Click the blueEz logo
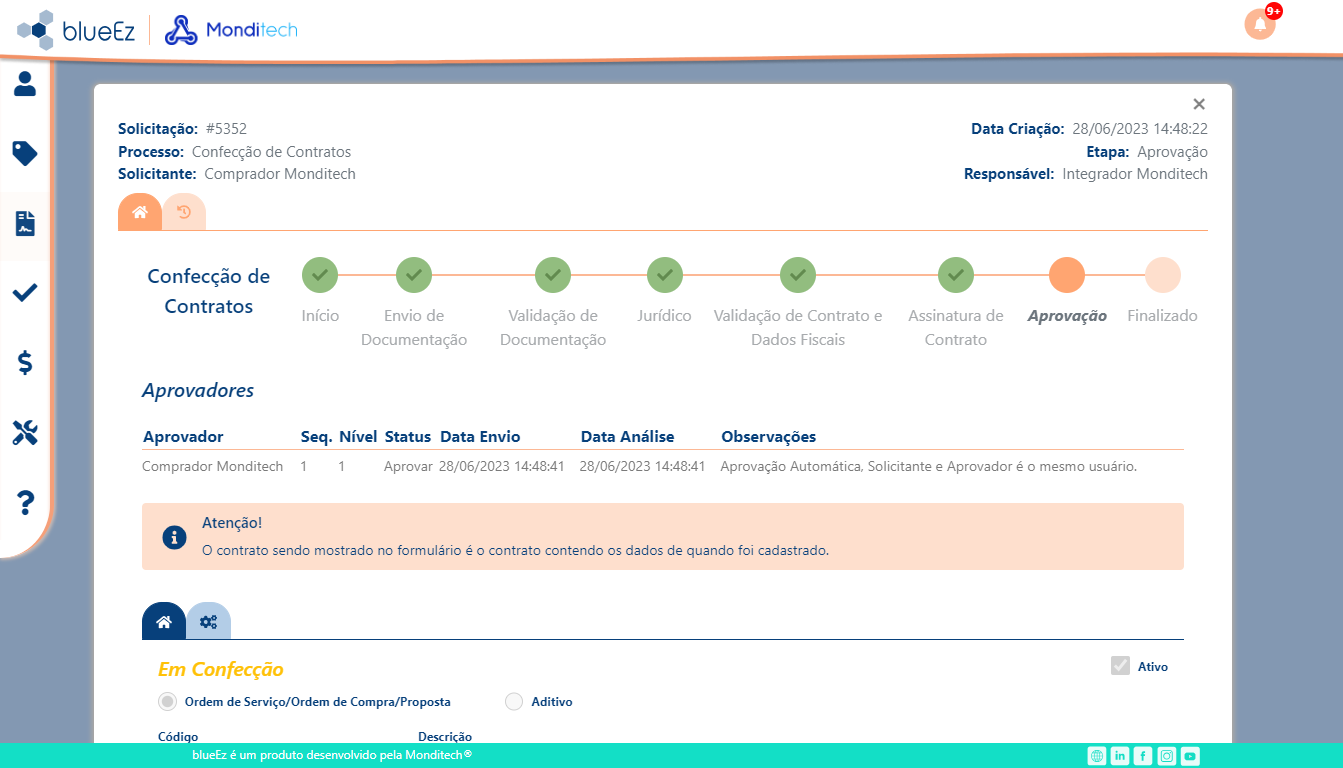 click(x=78, y=29)
